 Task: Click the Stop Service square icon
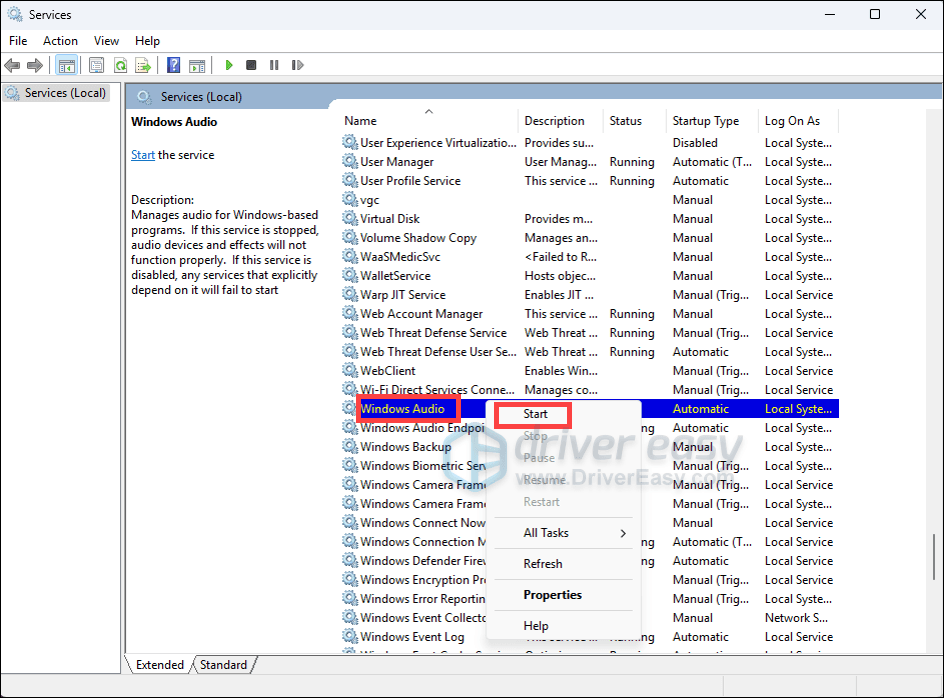pos(251,65)
